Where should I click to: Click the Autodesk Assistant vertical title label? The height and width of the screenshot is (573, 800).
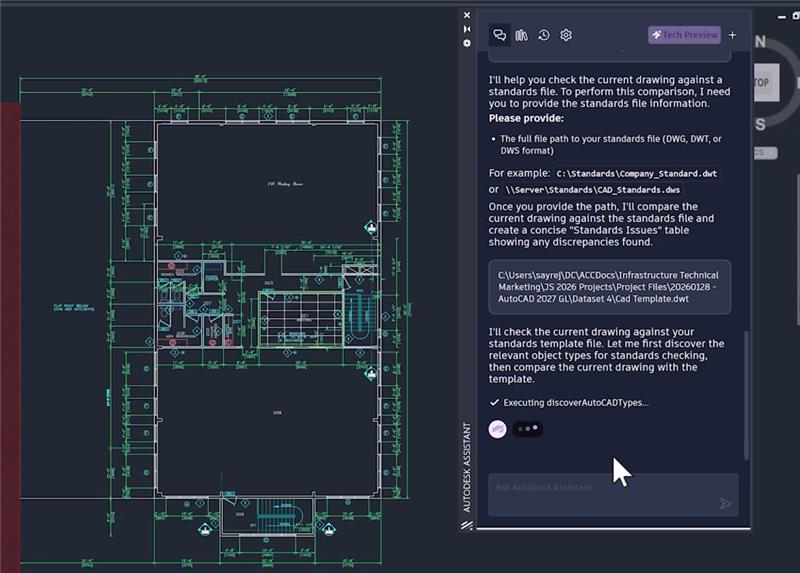coord(467,467)
